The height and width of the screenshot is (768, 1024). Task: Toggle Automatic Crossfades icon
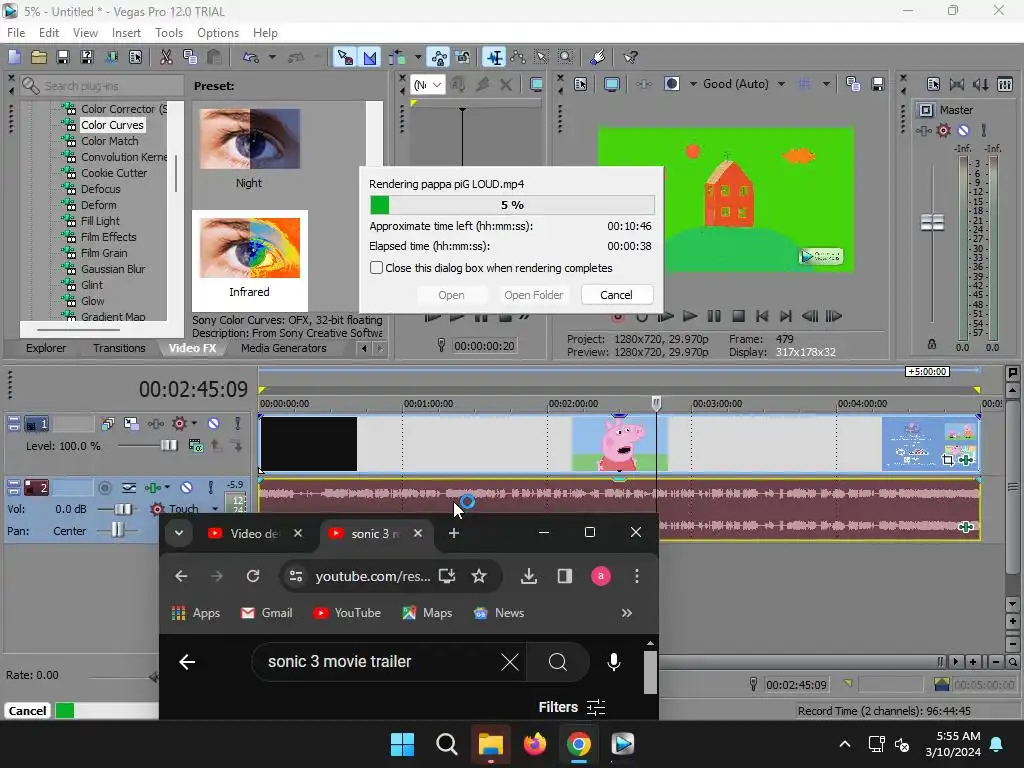(370, 57)
